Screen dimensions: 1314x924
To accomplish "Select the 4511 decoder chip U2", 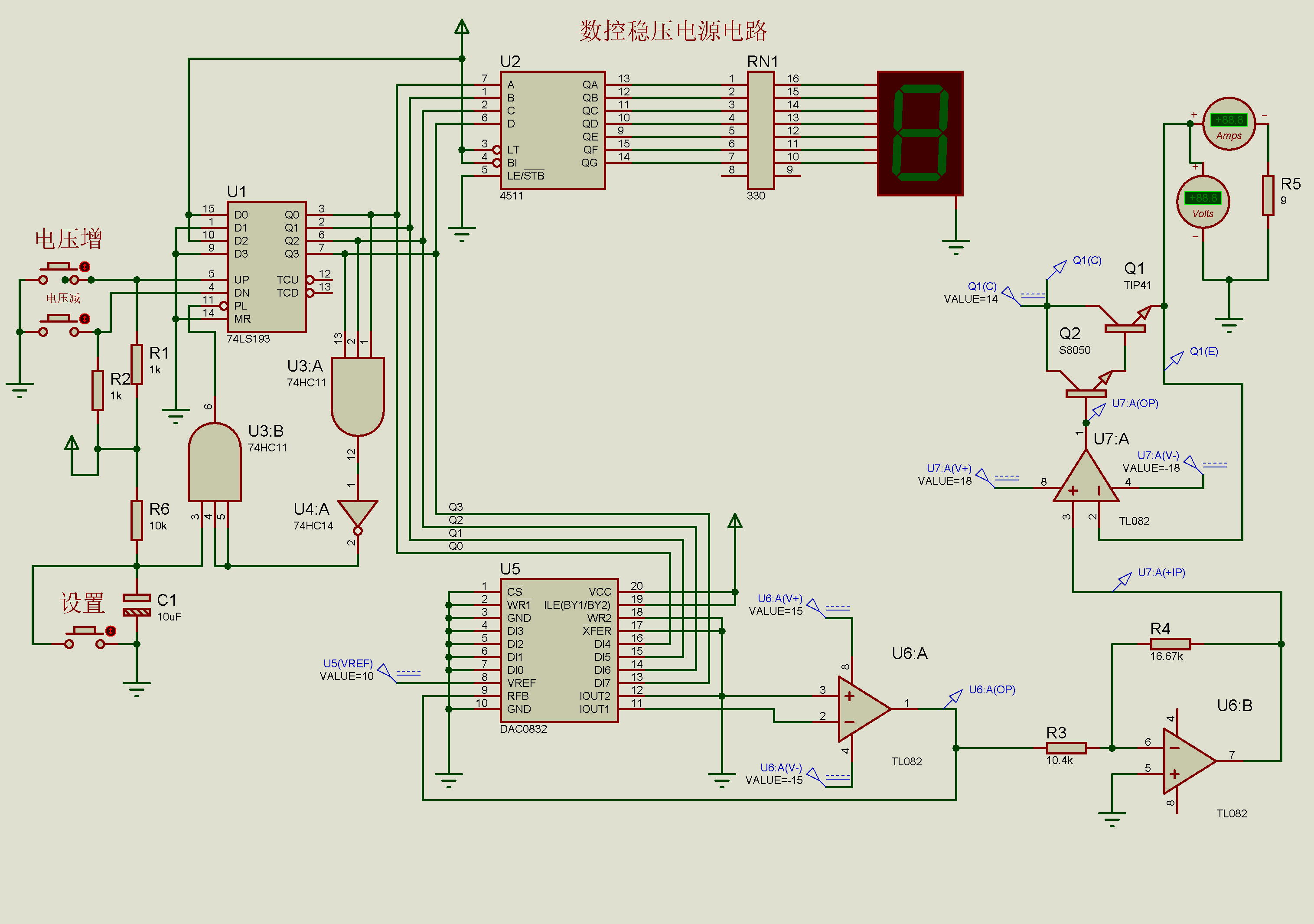I will pos(552,130).
